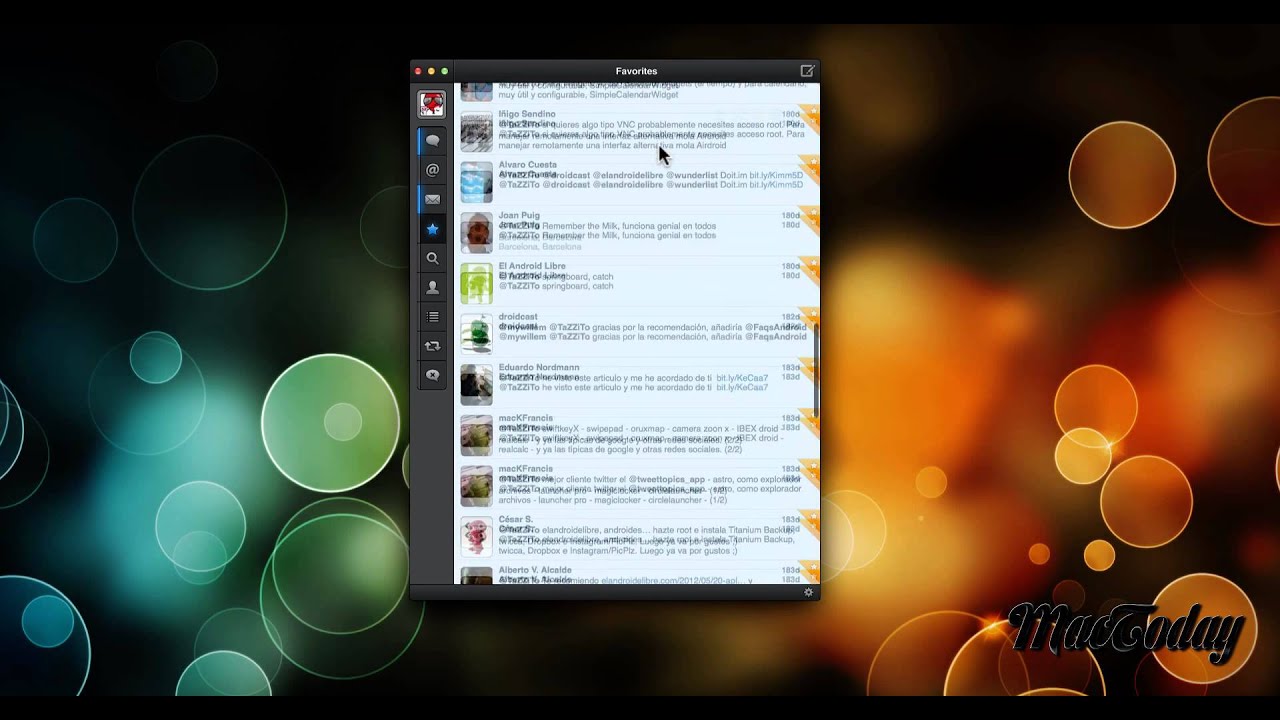Open the Lists tab icon

pos(432,317)
